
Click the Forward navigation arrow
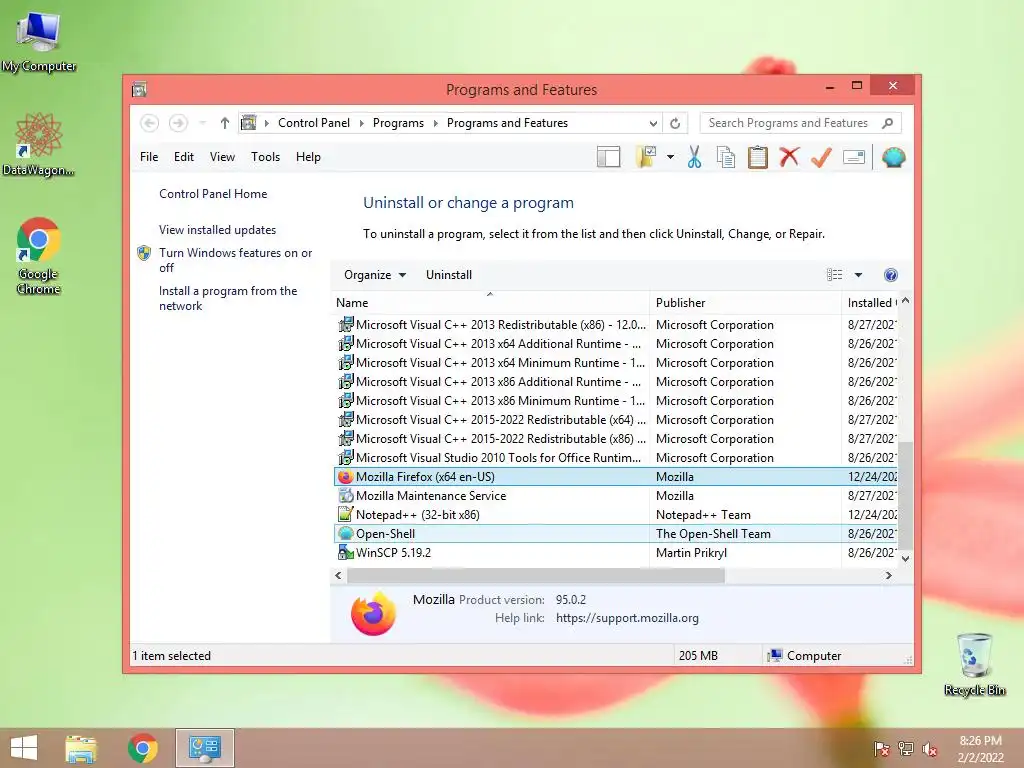tap(178, 123)
